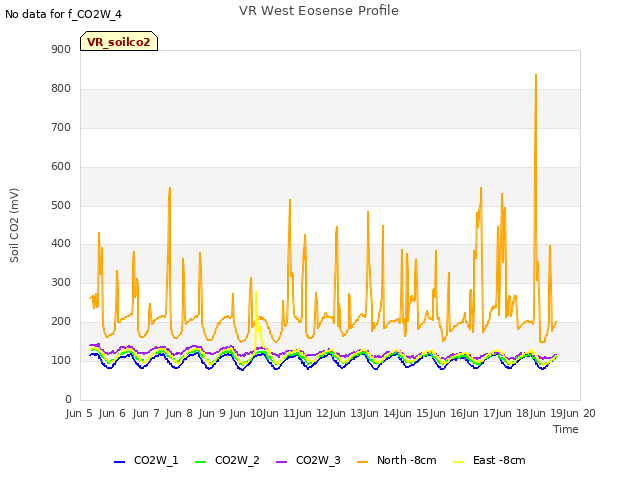The image size is (640, 480).
Task: Click the CO2W_3 purple legend swatch
Action: click(x=282, y=462)
